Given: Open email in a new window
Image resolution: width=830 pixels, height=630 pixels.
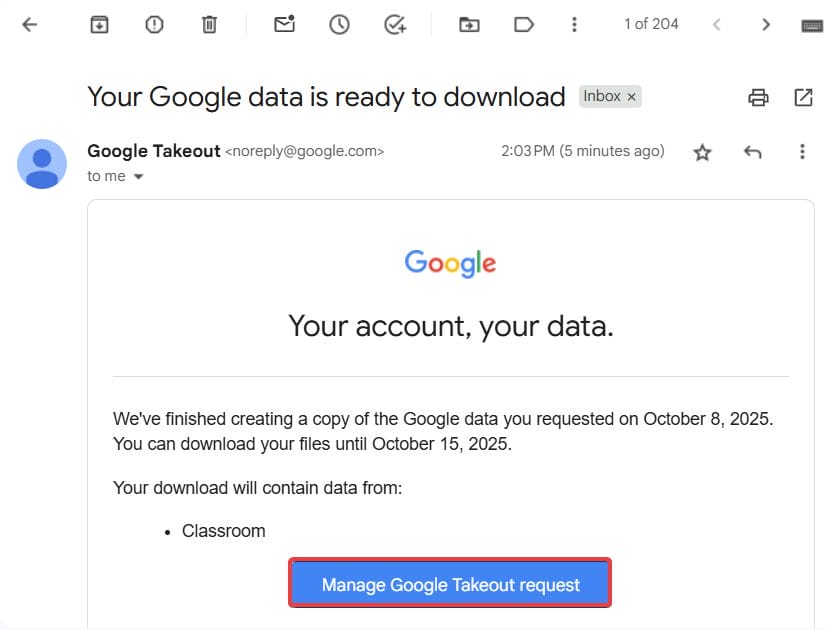Looking at the screenshot, I should [803, 97].
